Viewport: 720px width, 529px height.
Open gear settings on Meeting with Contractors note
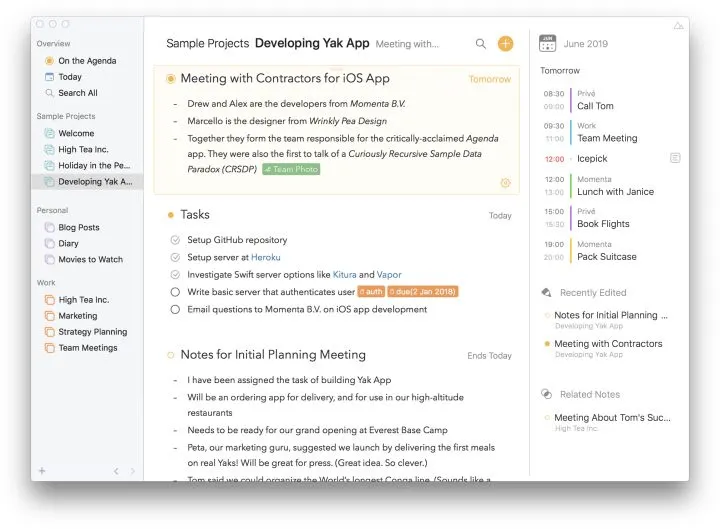click(505, 183)
